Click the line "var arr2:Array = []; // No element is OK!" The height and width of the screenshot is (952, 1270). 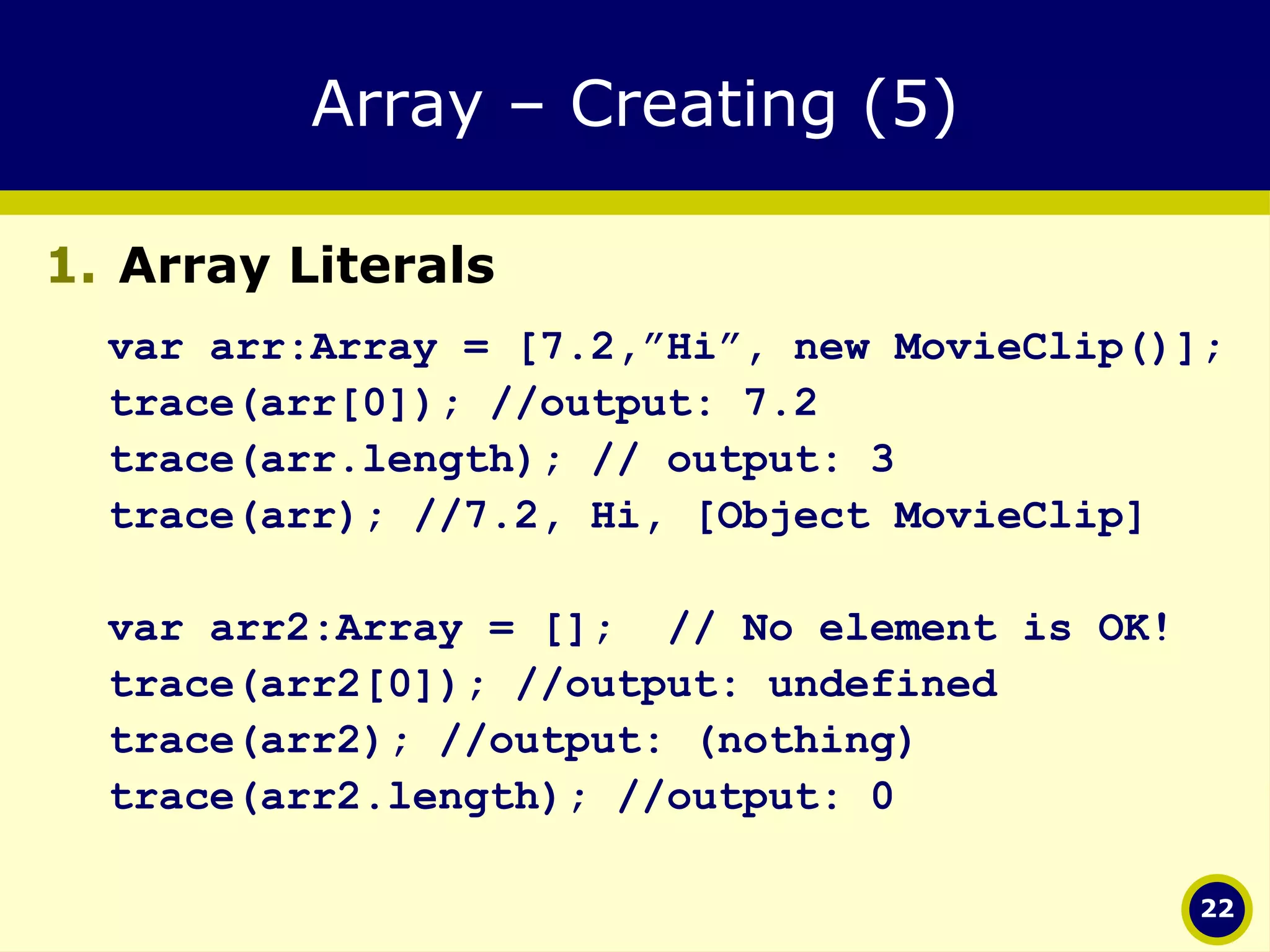(639, 628)
